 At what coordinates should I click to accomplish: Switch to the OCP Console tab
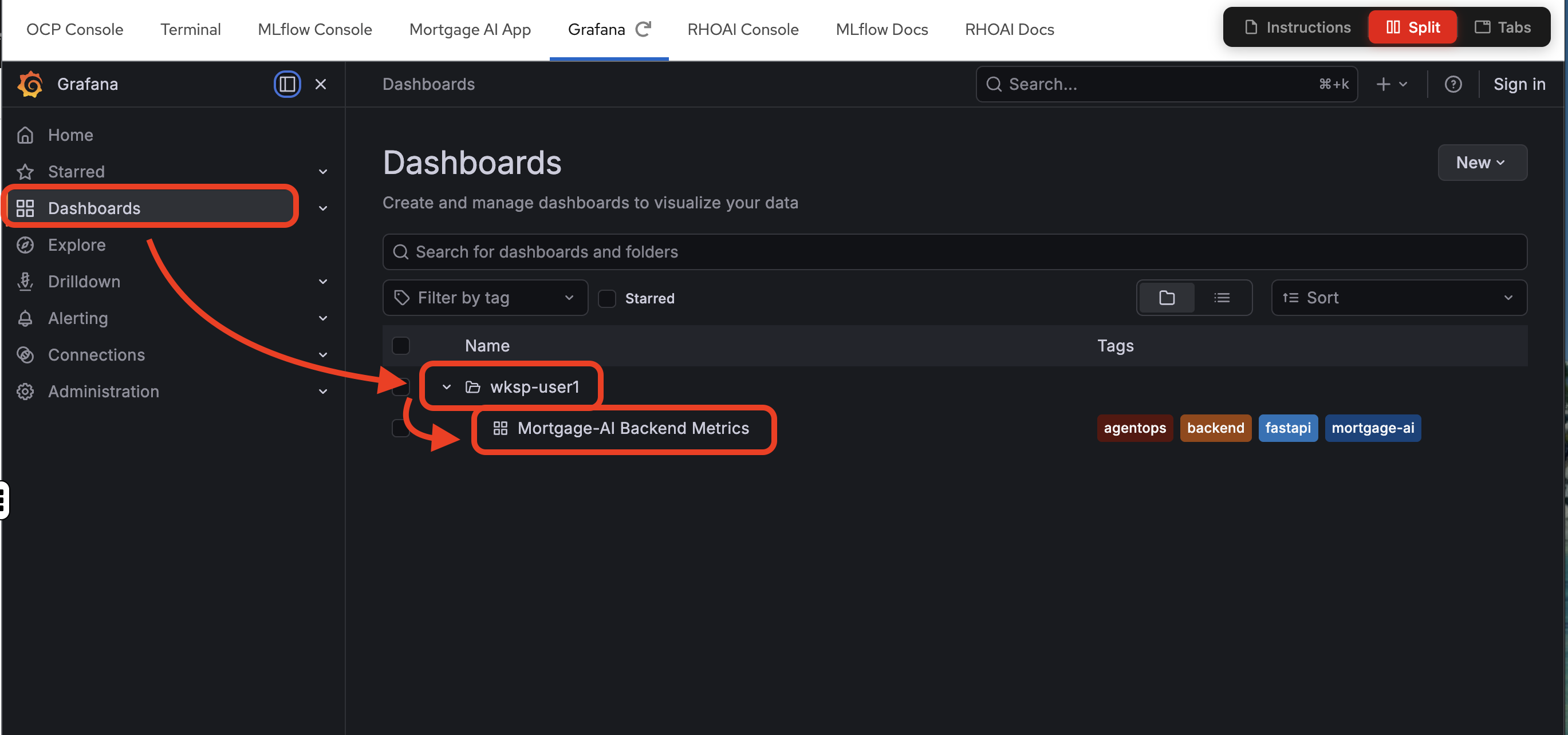pyautogui.click(x=74, y=29)
